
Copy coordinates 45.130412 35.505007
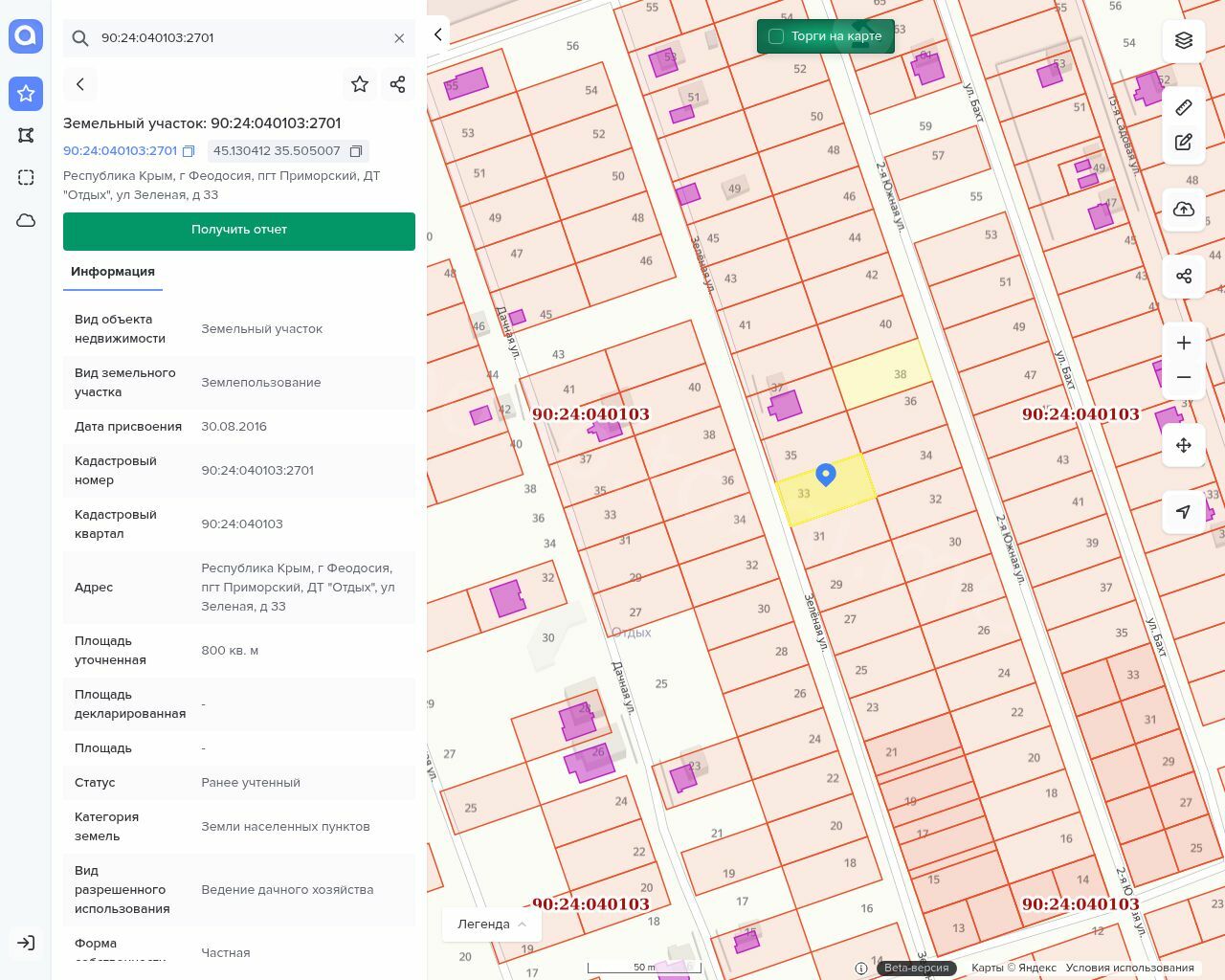click(356, 151)
